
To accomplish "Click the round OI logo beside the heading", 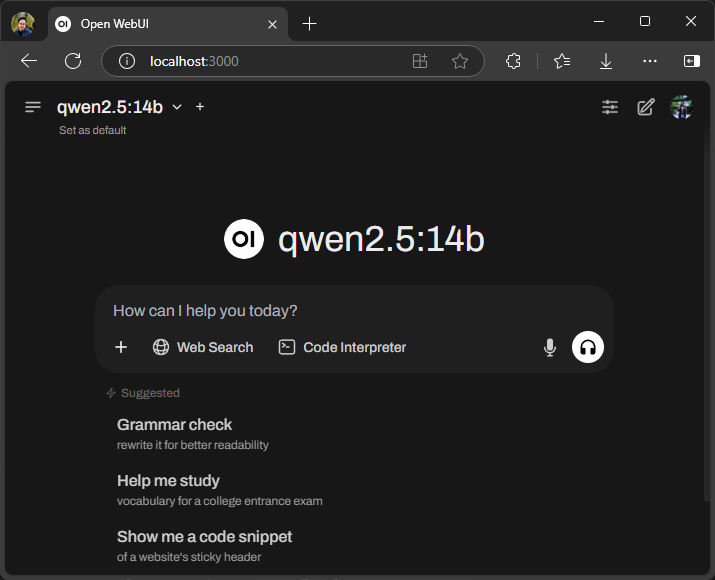I will (244, 239).
